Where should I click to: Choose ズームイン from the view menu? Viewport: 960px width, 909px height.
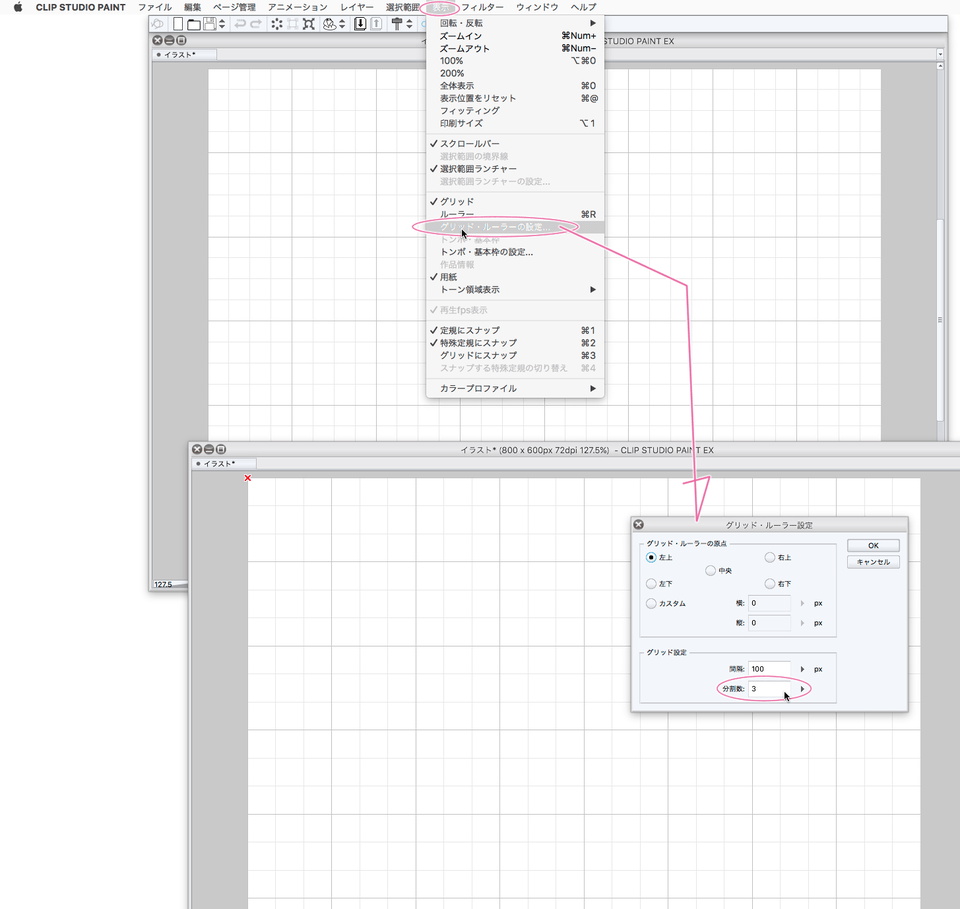pyautogui.click(x=515, y=36)
